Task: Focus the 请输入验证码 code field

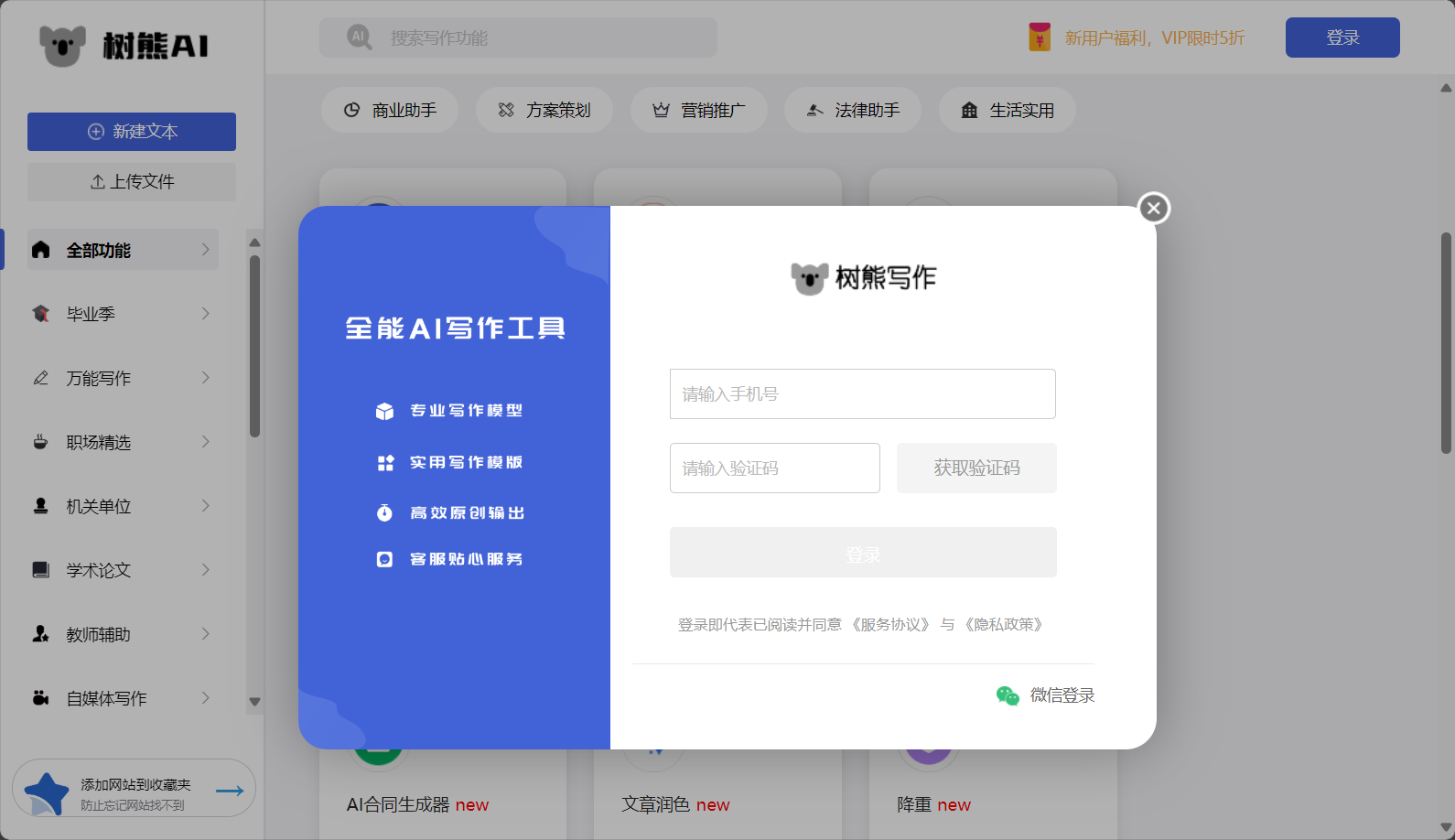Action: (775, 468)
